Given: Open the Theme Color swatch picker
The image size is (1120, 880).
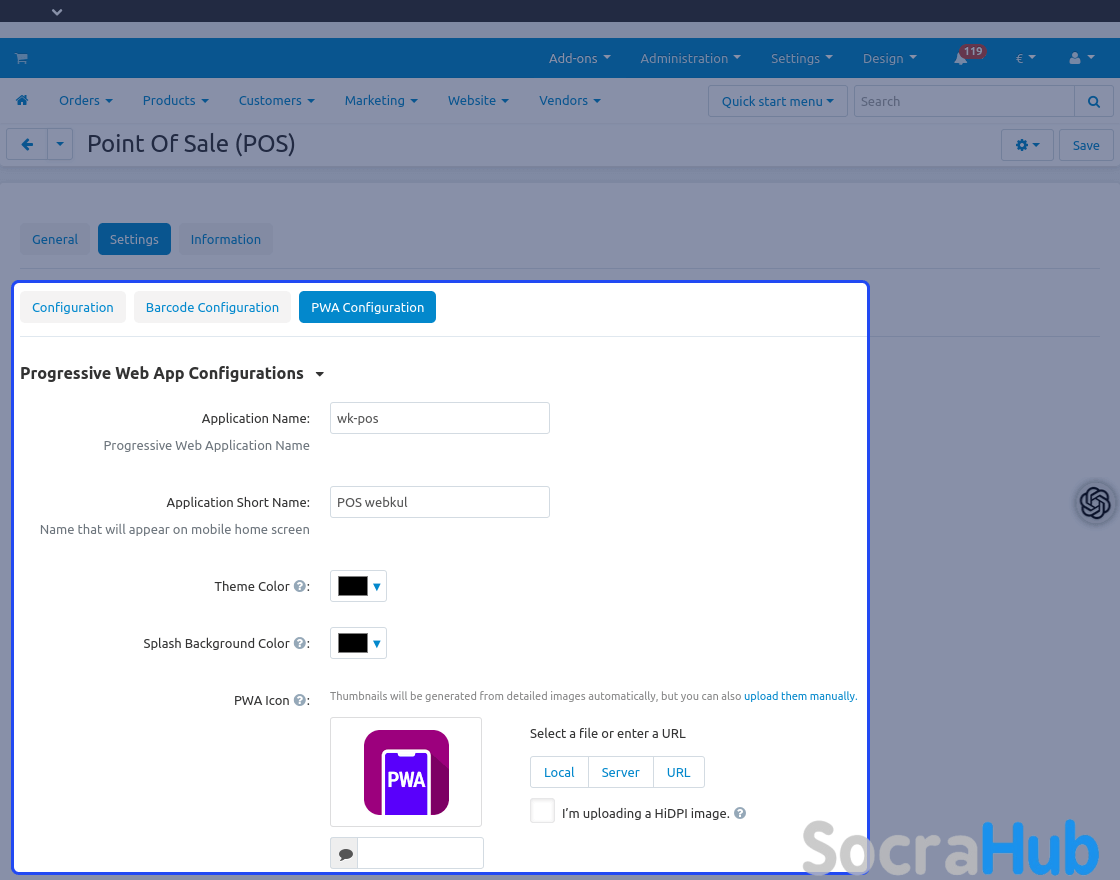Looking at the screenshot, I should pos(358,587).
